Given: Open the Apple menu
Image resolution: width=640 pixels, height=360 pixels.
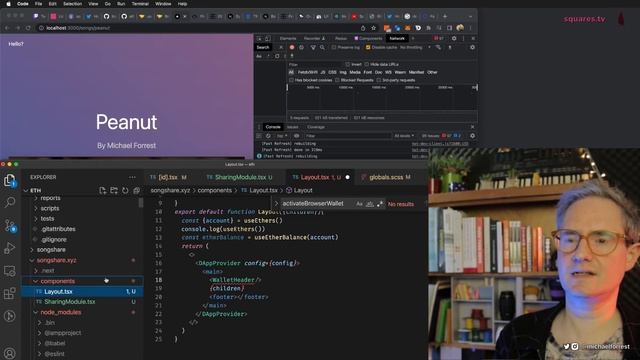Looking at the screenshot, I should [8, 4].
